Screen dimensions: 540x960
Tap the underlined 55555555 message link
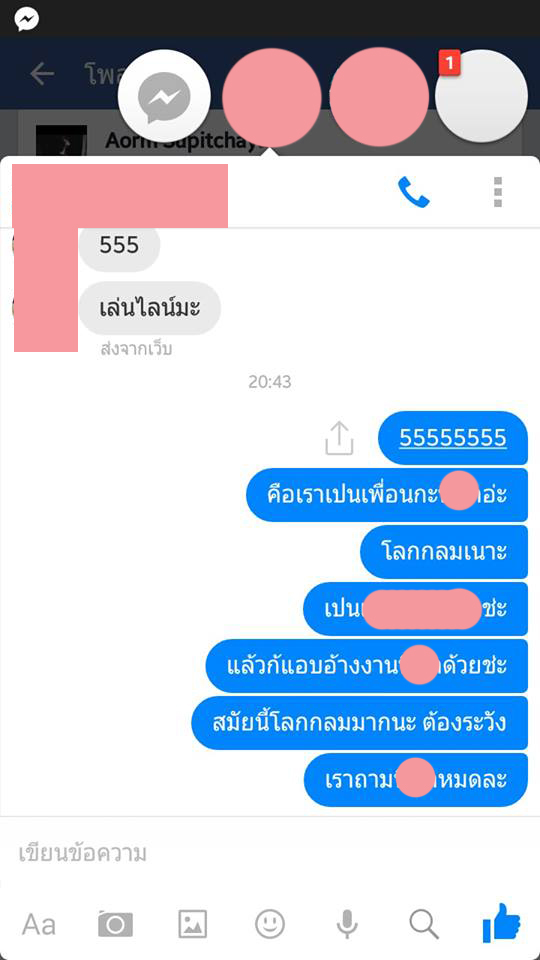(x=453, y=438)
